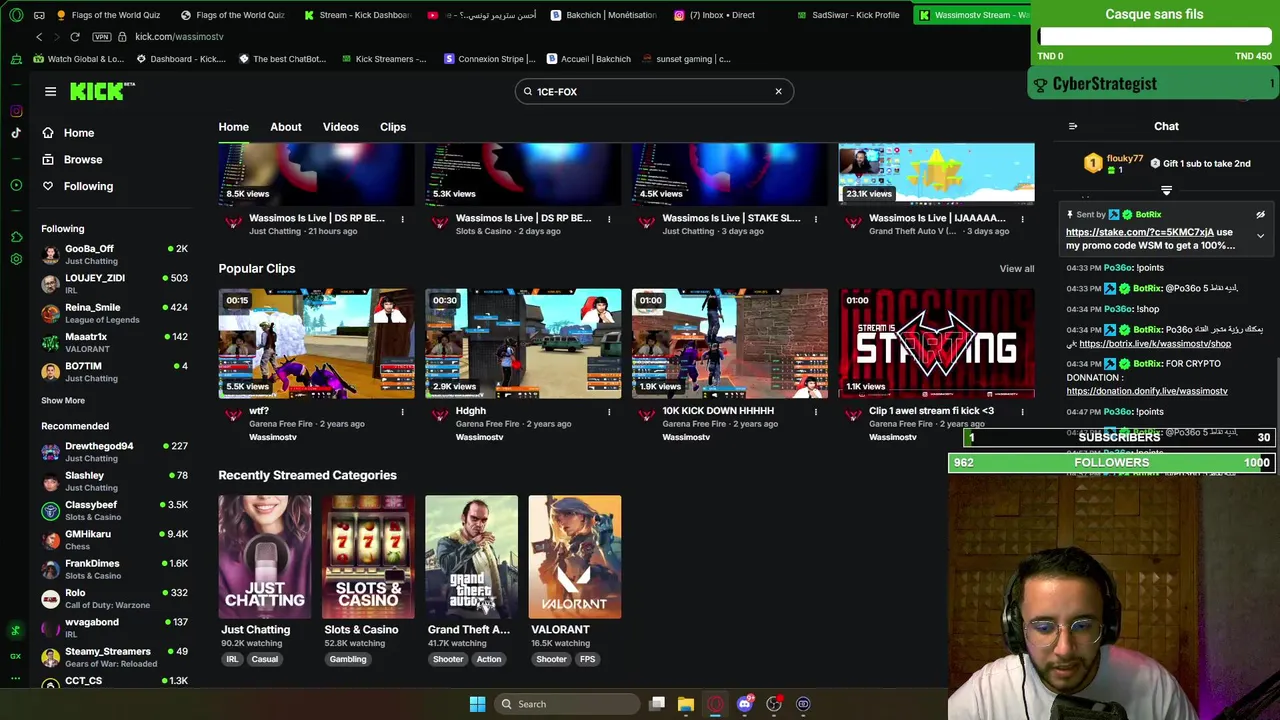Toggle the browser VPN badge

(x=101, y=37)
